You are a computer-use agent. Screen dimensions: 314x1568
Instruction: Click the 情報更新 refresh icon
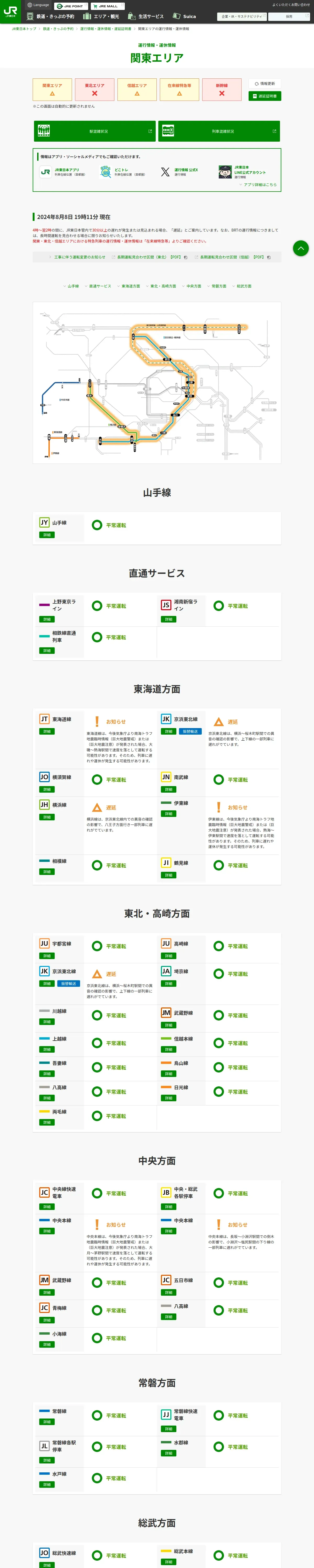[x=257, y=83]
